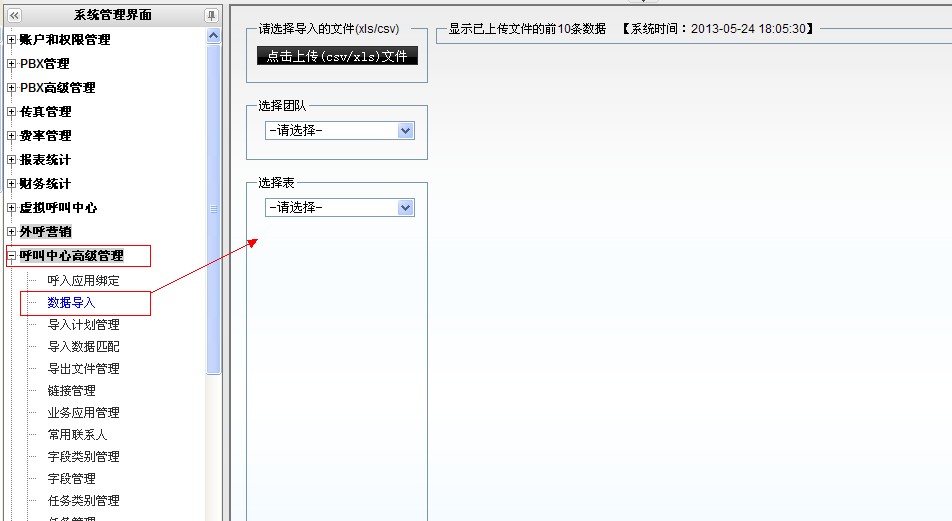952x521 pixels.
Task: Open the 报表统计 section
Action: coord(45,160)
